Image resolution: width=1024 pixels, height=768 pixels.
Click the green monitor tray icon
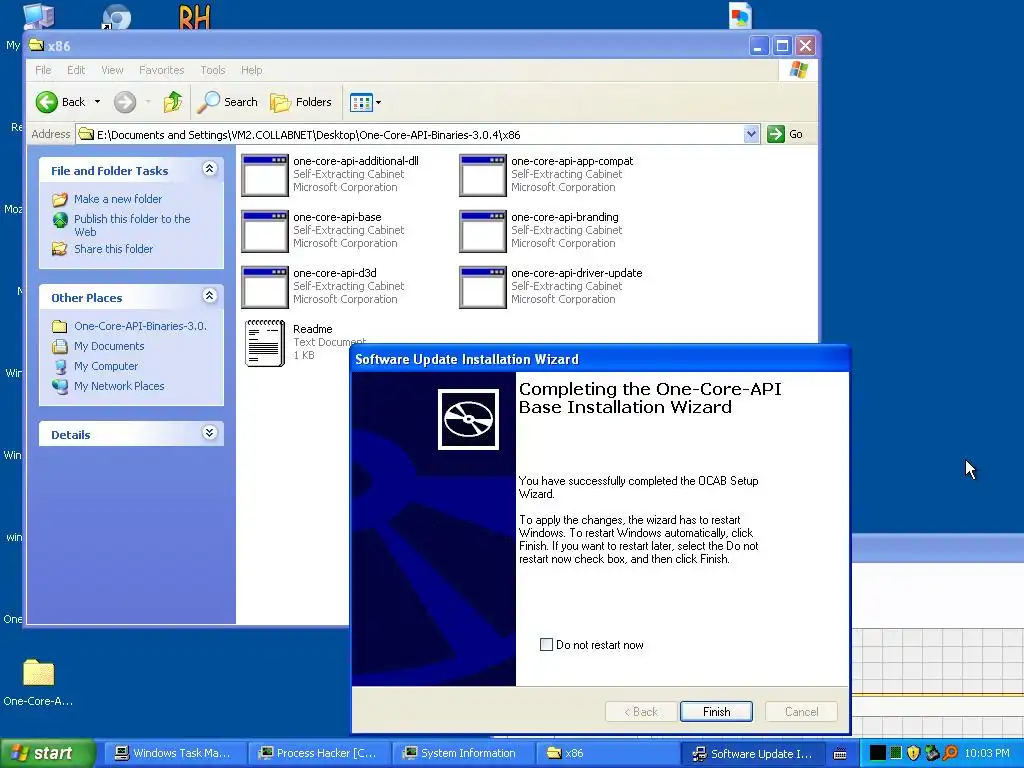pos(896,754)
